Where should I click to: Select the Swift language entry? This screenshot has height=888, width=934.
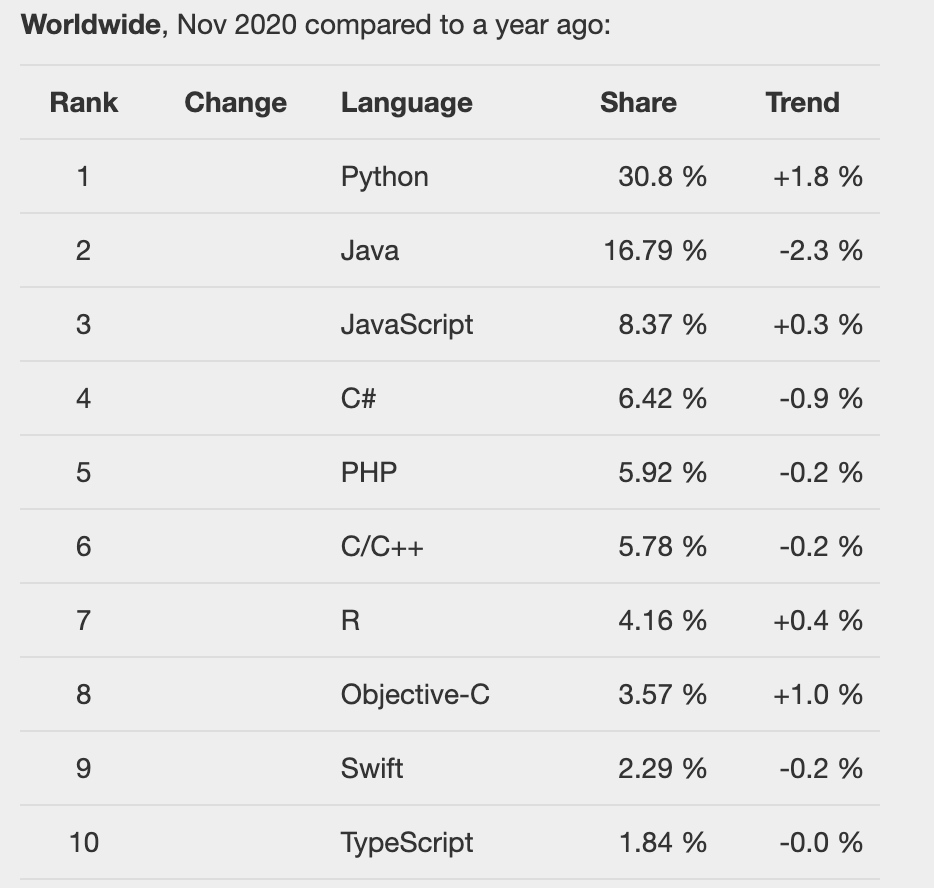[371, 768]
